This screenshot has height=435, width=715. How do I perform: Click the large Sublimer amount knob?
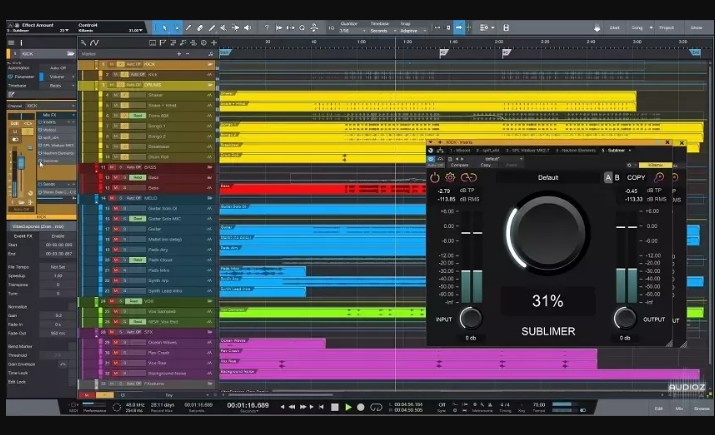click(548, 233)
